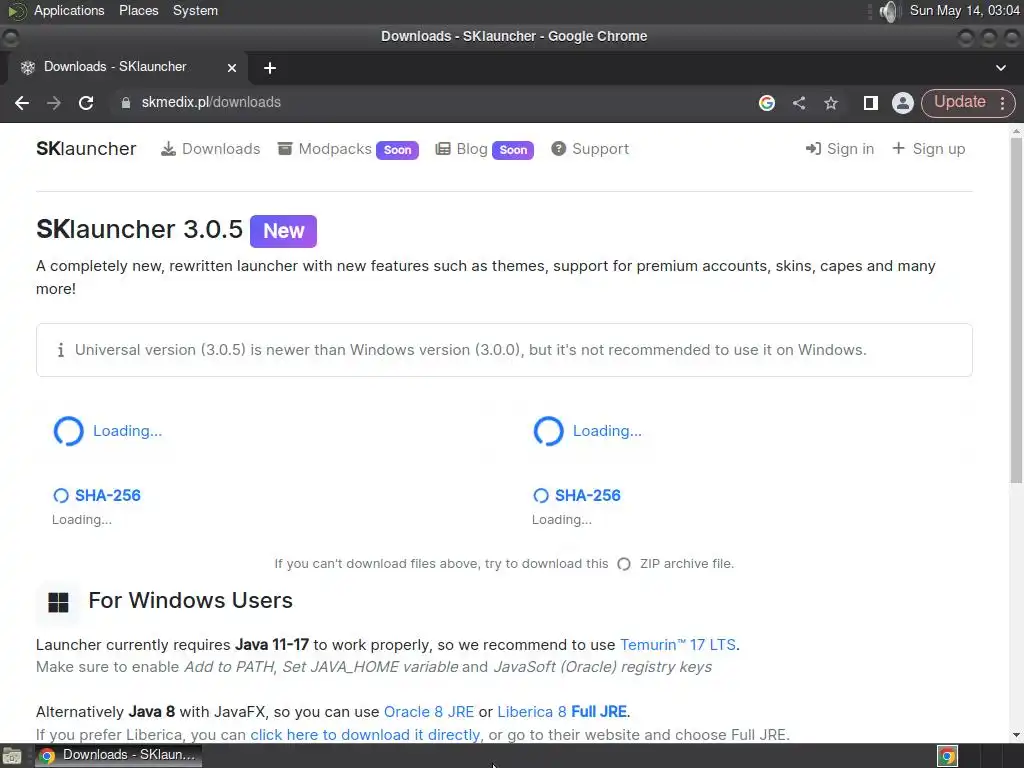The height and width of the screenshot is (768, 1024).
Task: Click the left SHA-256 label
Action: 107,496
